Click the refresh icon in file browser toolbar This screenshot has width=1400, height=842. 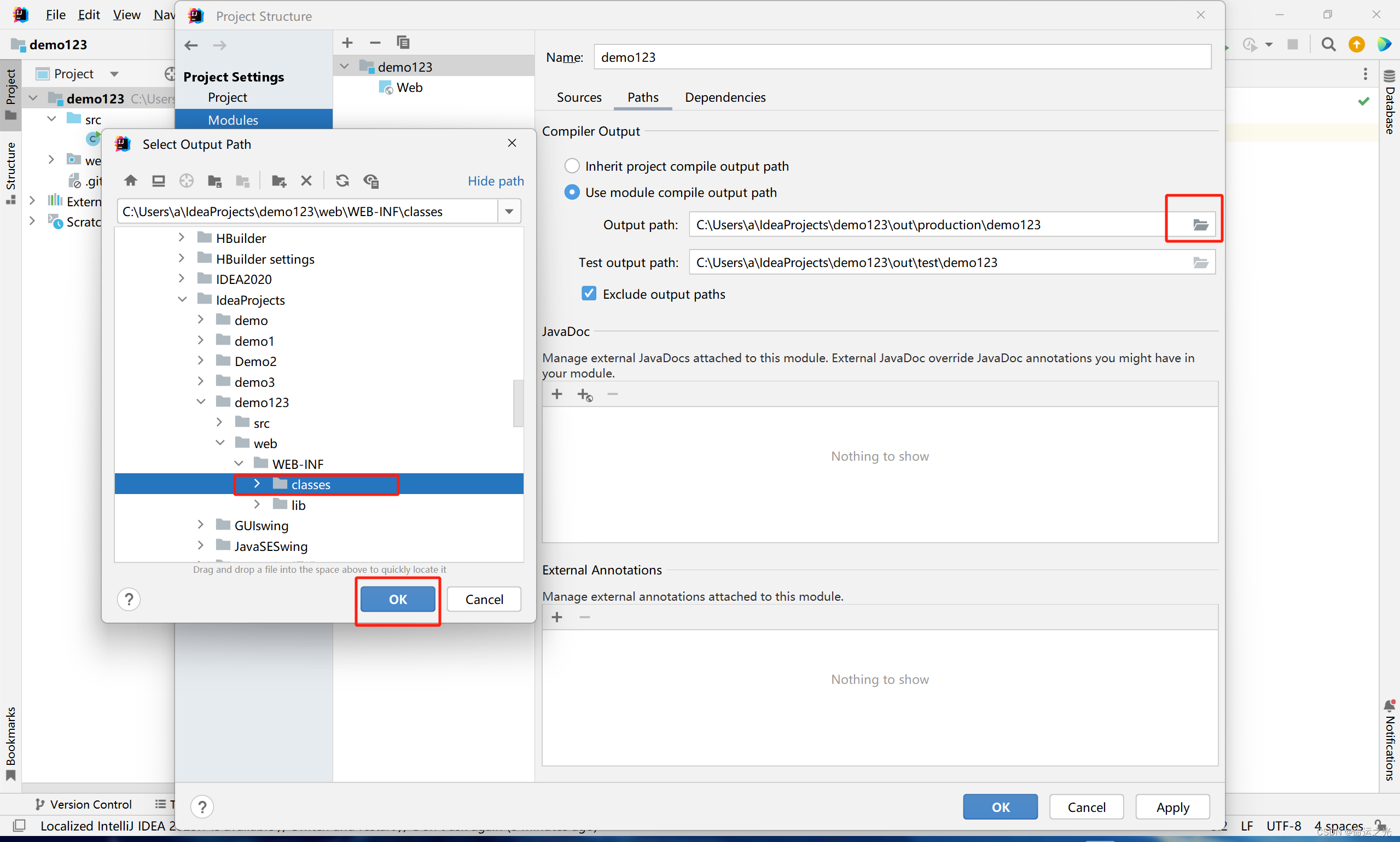[342, 180]
